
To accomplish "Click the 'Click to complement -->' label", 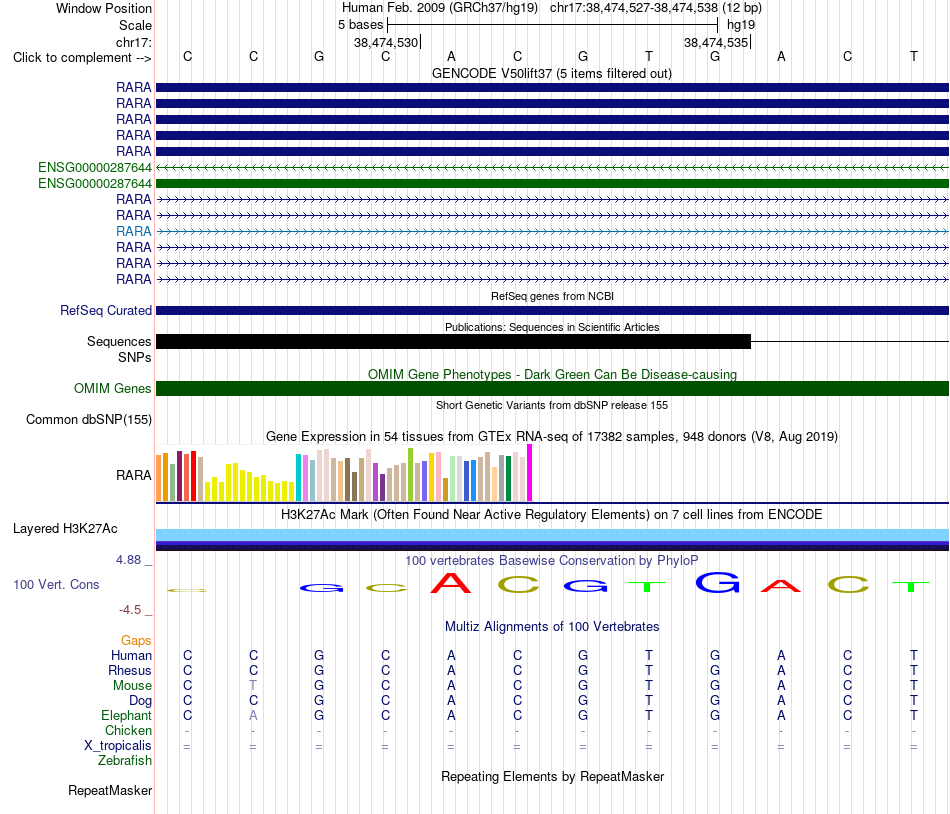I will 82,58.
